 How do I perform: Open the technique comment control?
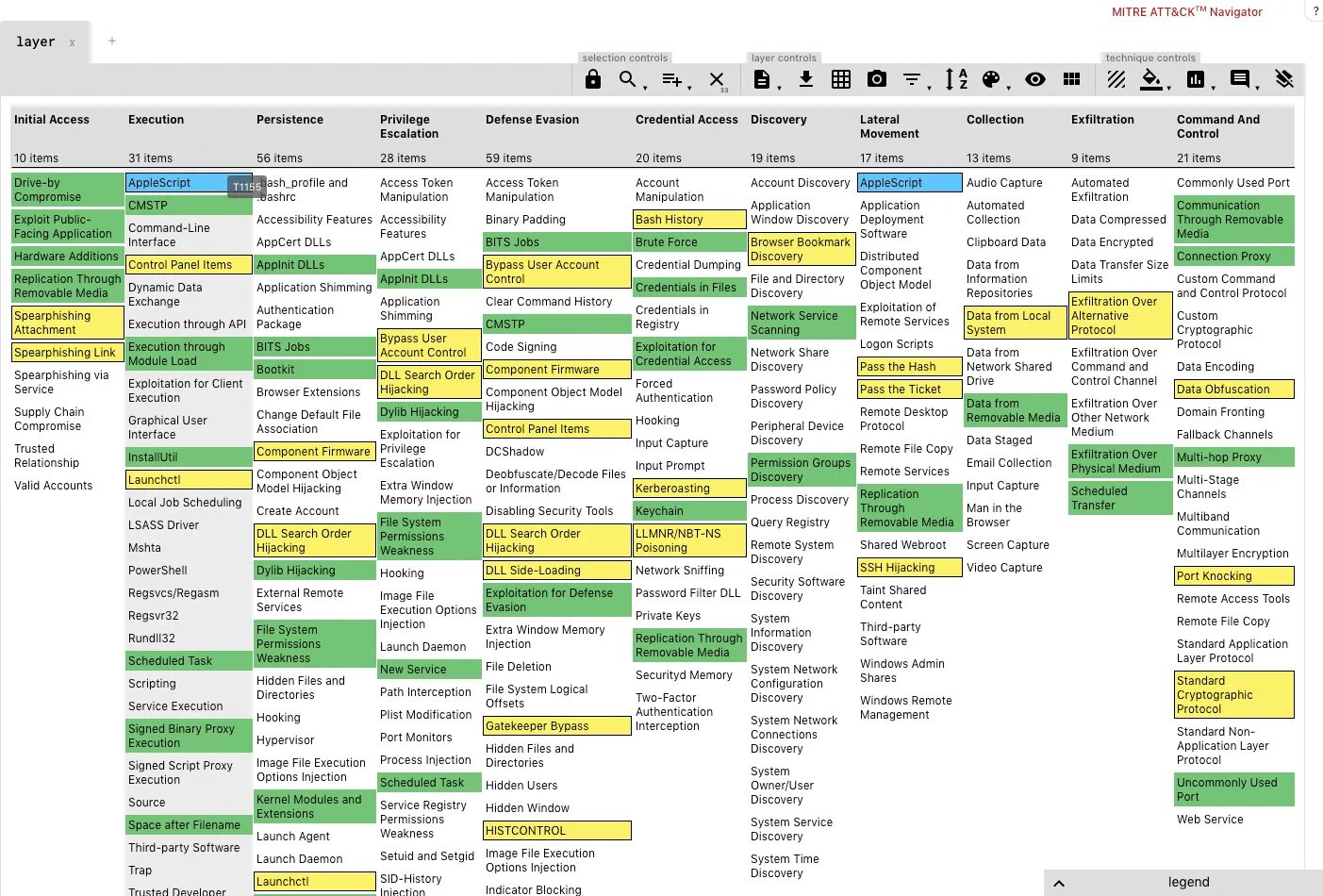[1240, 80]
